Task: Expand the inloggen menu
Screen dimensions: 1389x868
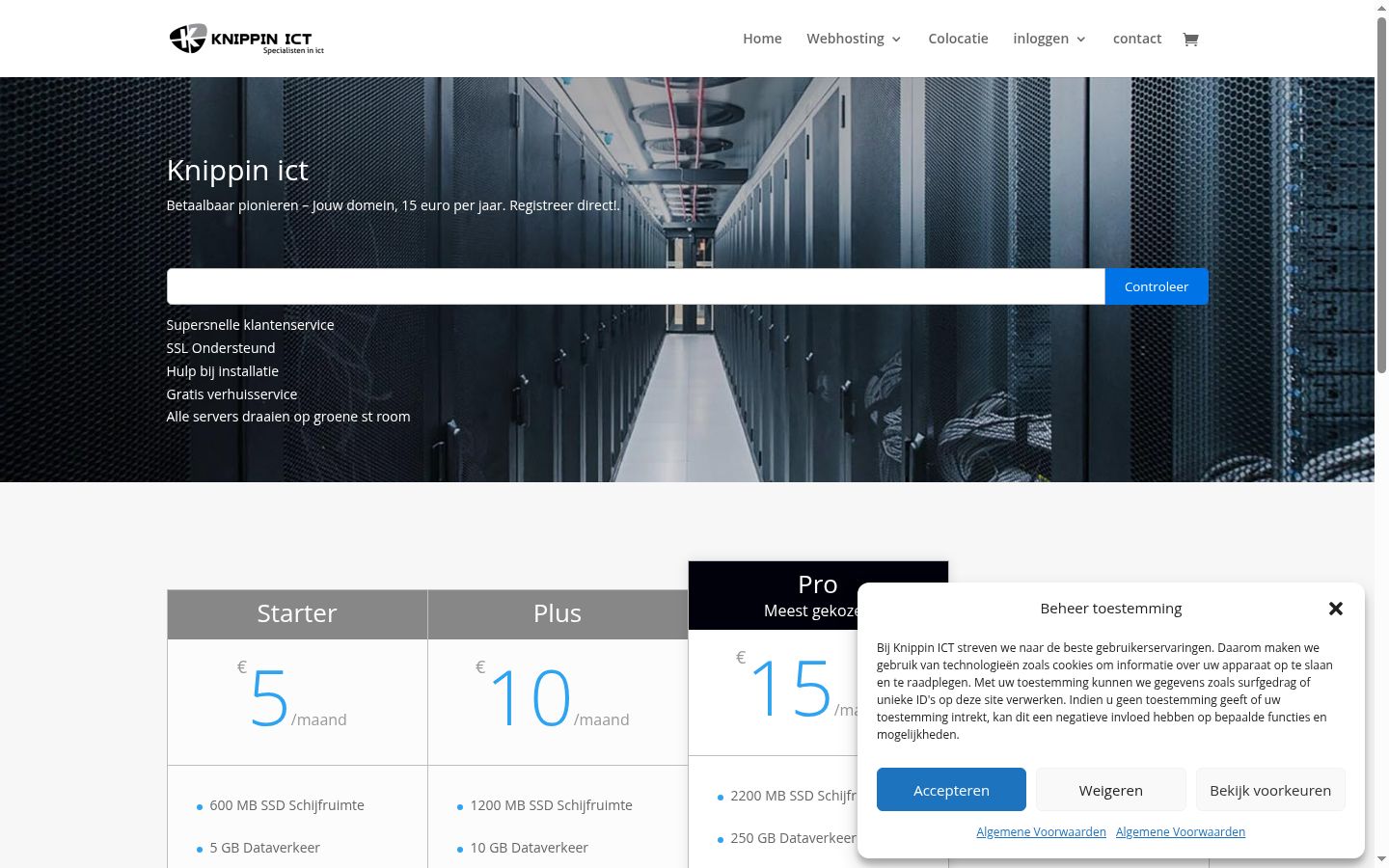Action: (1049, 39)
